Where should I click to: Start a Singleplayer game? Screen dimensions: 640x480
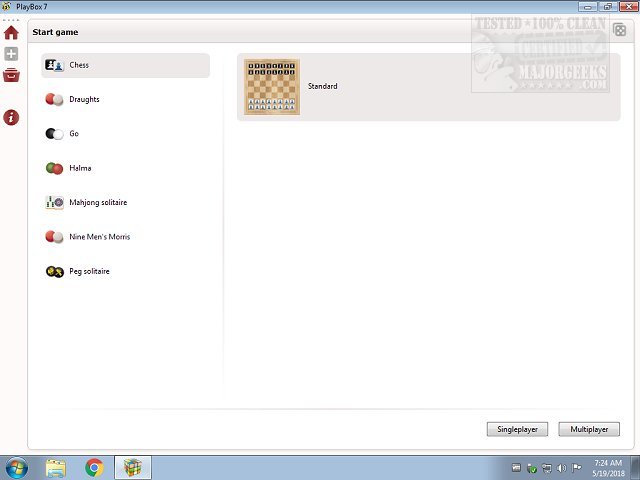[x=517, y=429]
